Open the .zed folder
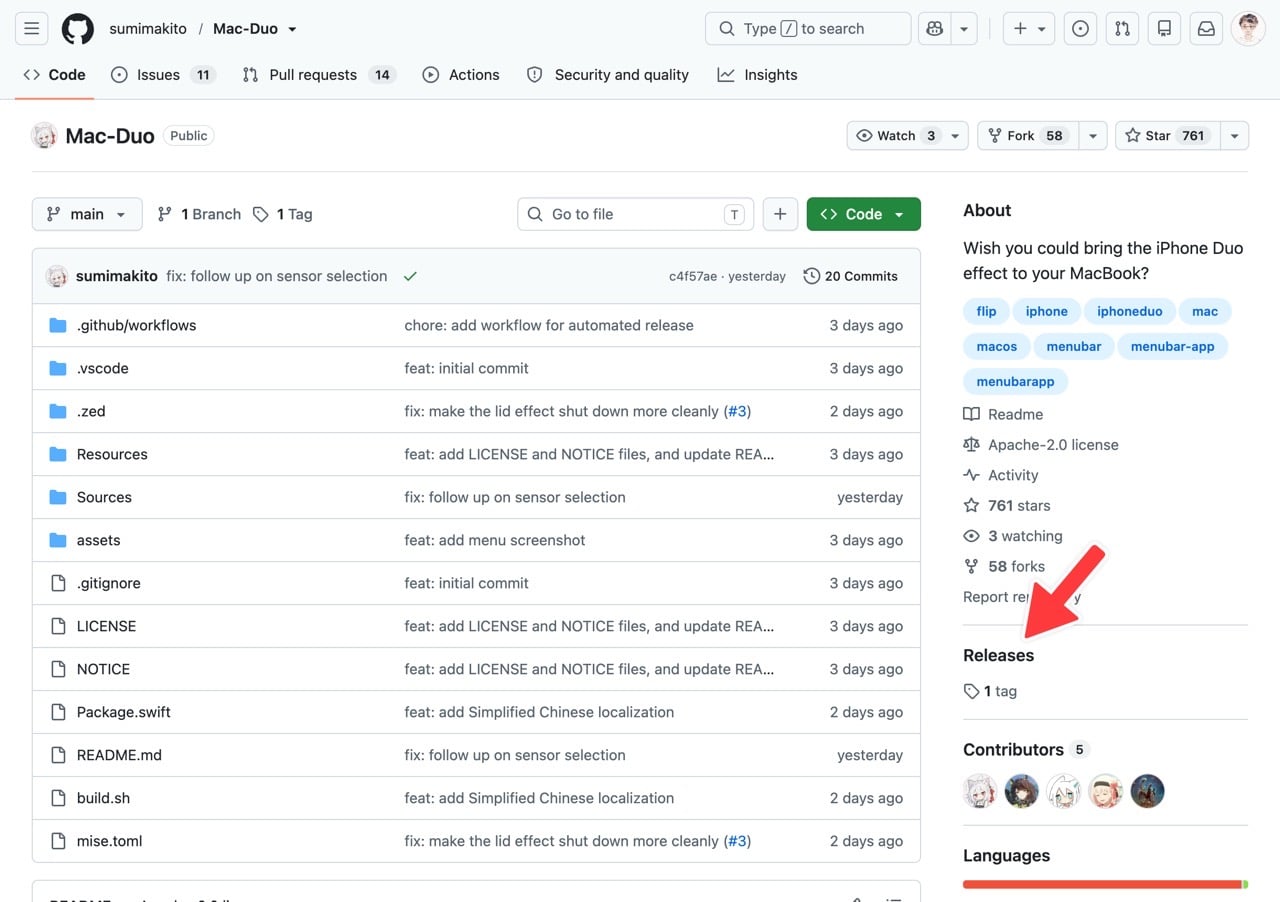Image resolution: width=1280 pixels, height=902 pixels. point(91,411)
